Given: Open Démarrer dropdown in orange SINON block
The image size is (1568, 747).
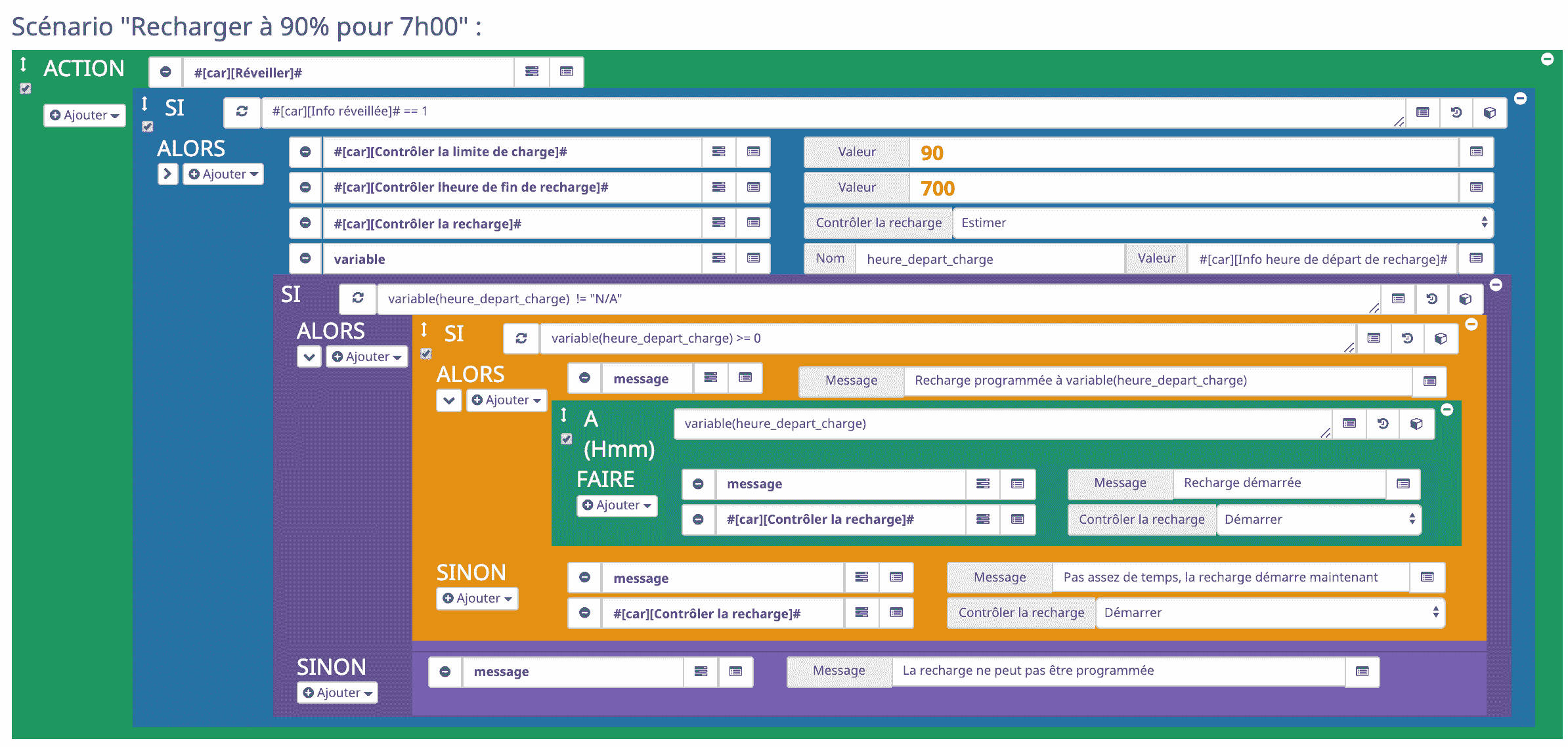Looking at the screenshot, I should pyautogui.click(x=1270, y=612).
